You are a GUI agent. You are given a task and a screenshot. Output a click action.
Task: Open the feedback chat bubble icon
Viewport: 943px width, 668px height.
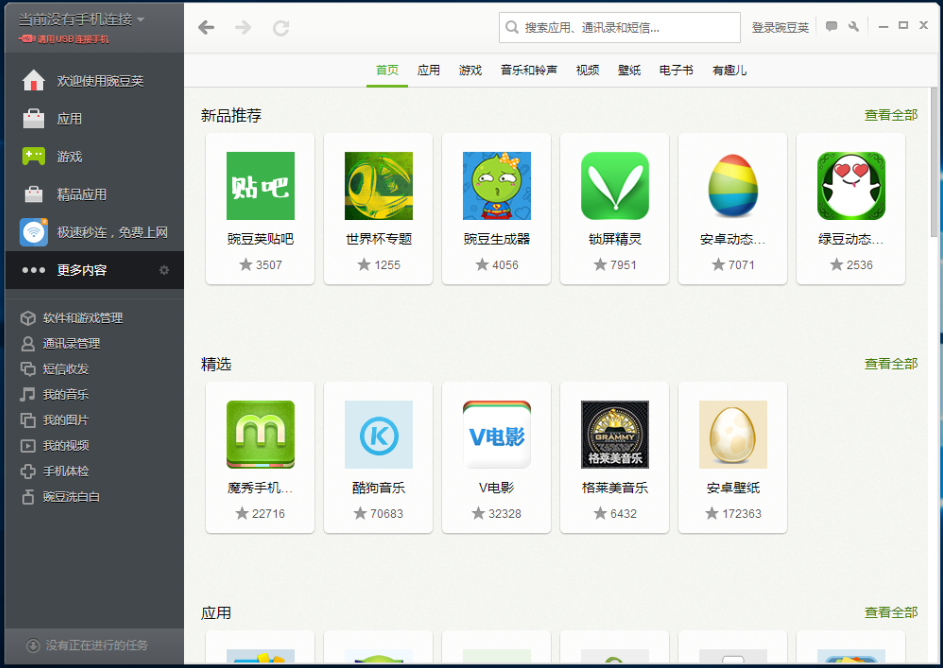831,26
